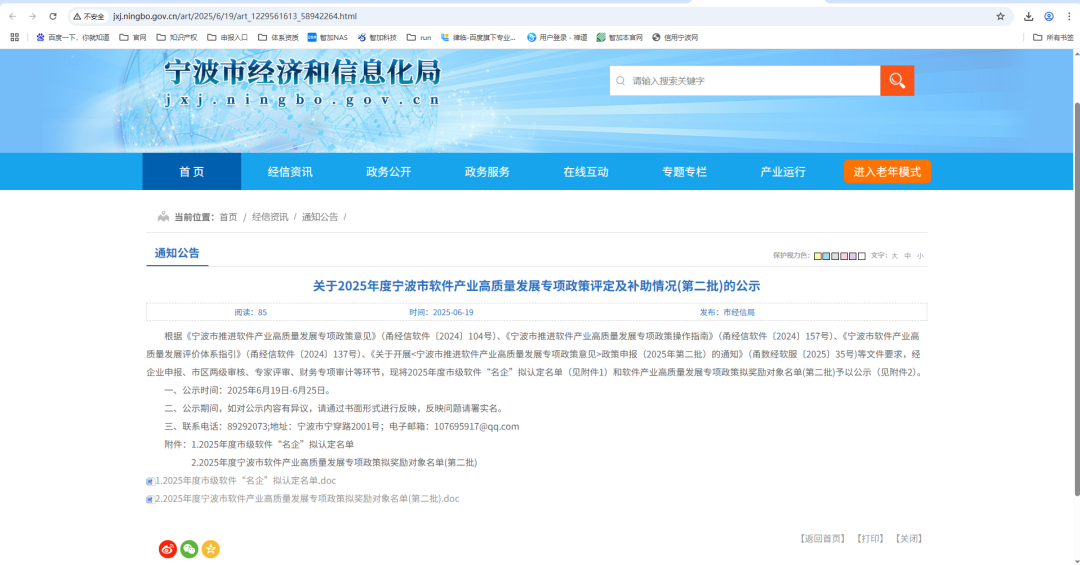The image size is (1080, 565).
Task: Reload the page using the refresh icon
Action: [x=50, y=16]
